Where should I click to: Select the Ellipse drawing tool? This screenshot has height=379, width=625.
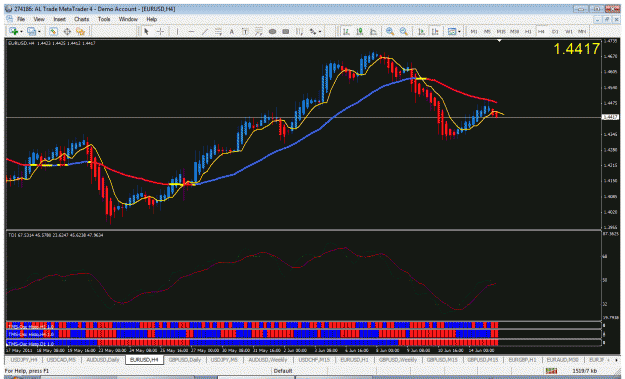tap(272, 31)
